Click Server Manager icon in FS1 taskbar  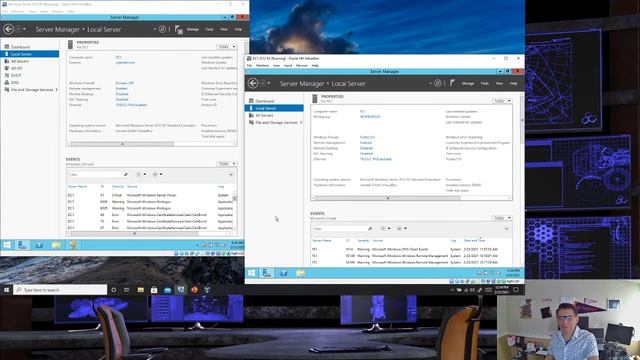[x=267, y=273]
